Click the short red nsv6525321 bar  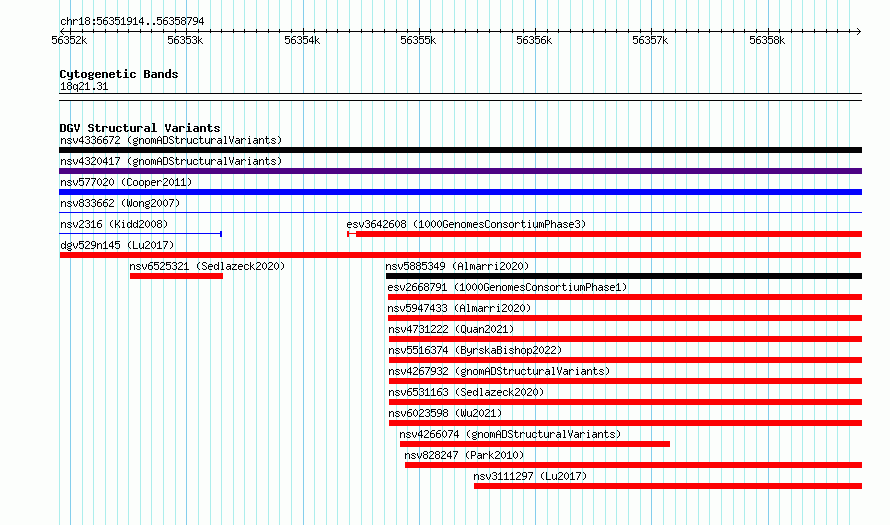(x=177, y=276)
